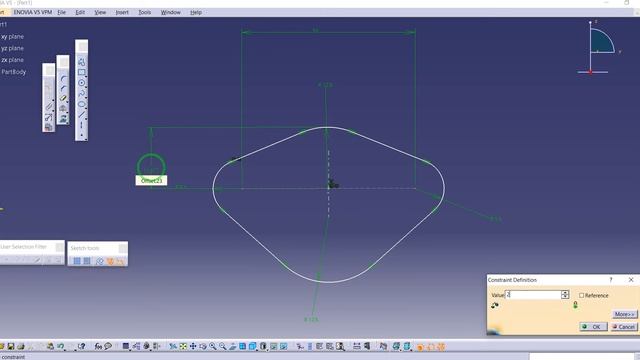The height and width of the screenshot is (360, 640).
Task: Select the Pan view tool
Action: (193, 347)
